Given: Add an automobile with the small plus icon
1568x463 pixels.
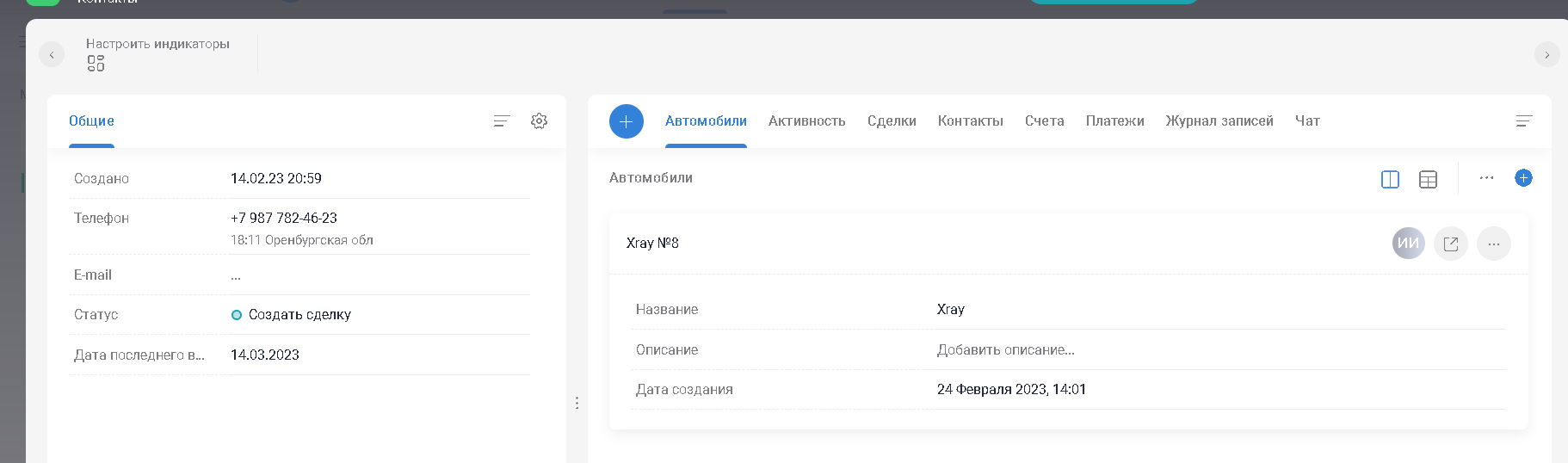Looking at the screenshot, I should (1523, 178).
